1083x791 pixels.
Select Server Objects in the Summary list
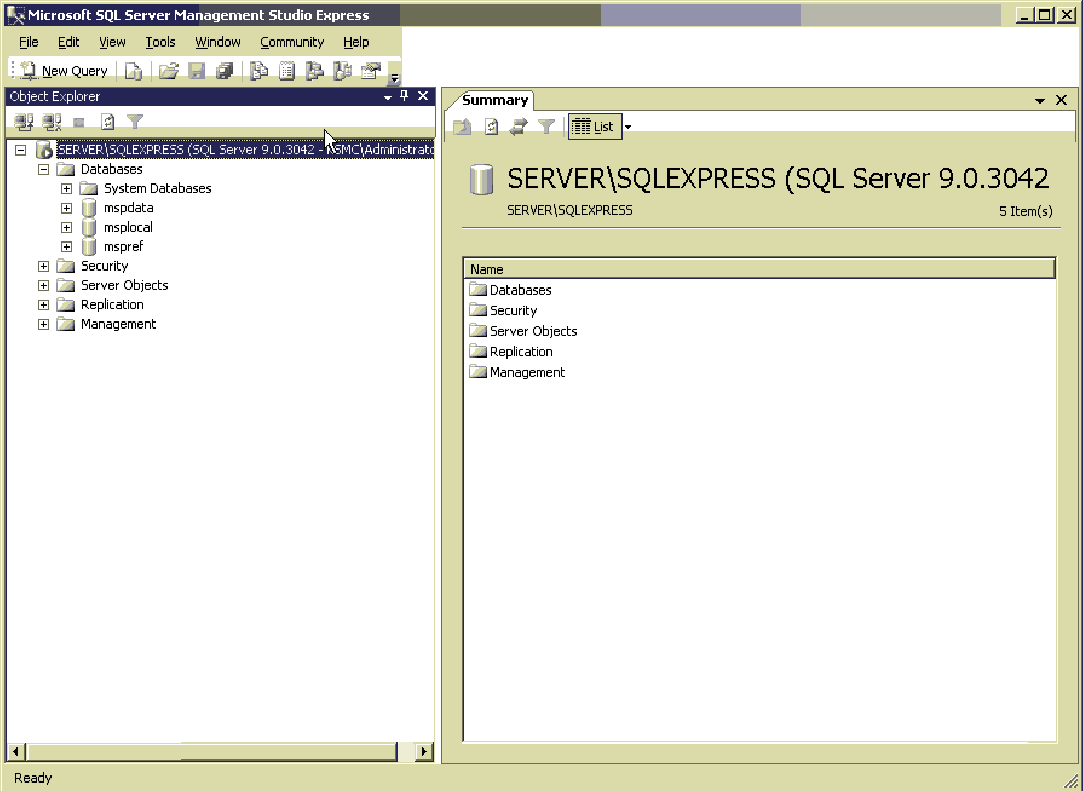coord(533,331)
